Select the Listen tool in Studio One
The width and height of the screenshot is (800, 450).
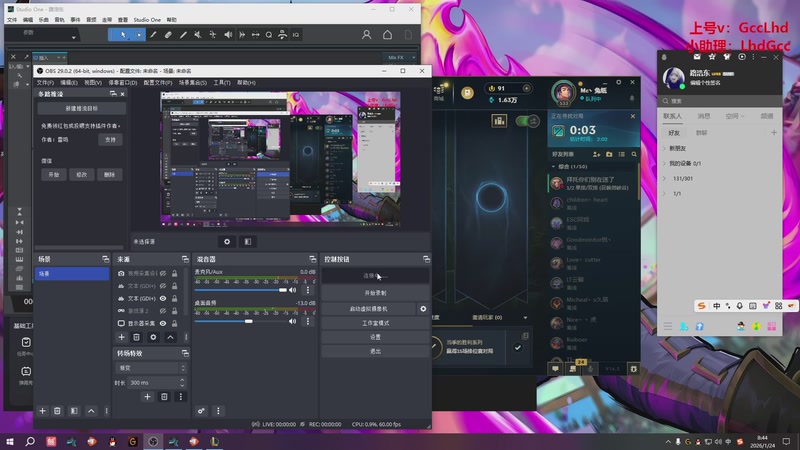click(228, 35)
